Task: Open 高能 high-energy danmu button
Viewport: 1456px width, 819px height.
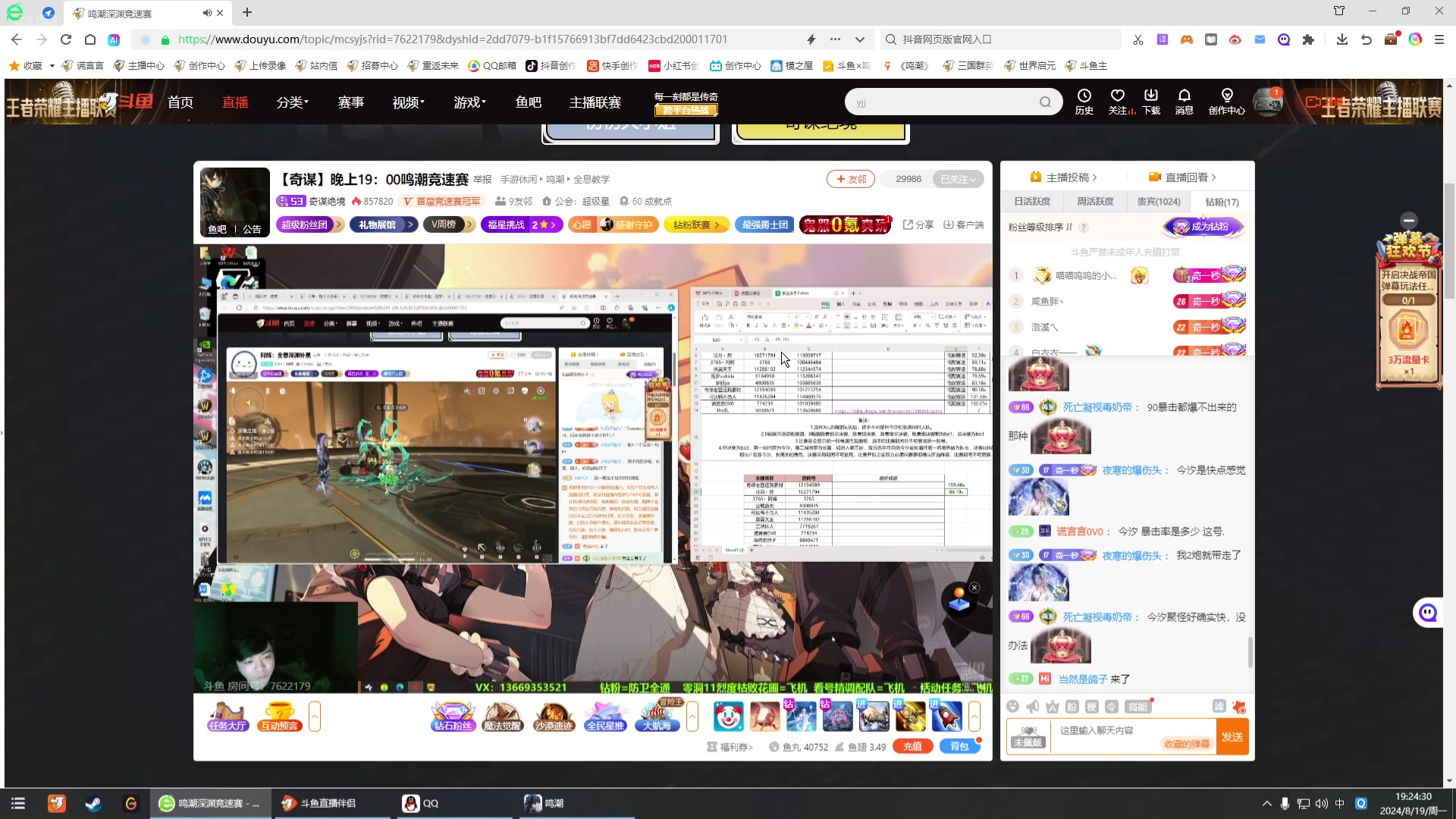Action: pyautogui.click(x=1138, y=707)
